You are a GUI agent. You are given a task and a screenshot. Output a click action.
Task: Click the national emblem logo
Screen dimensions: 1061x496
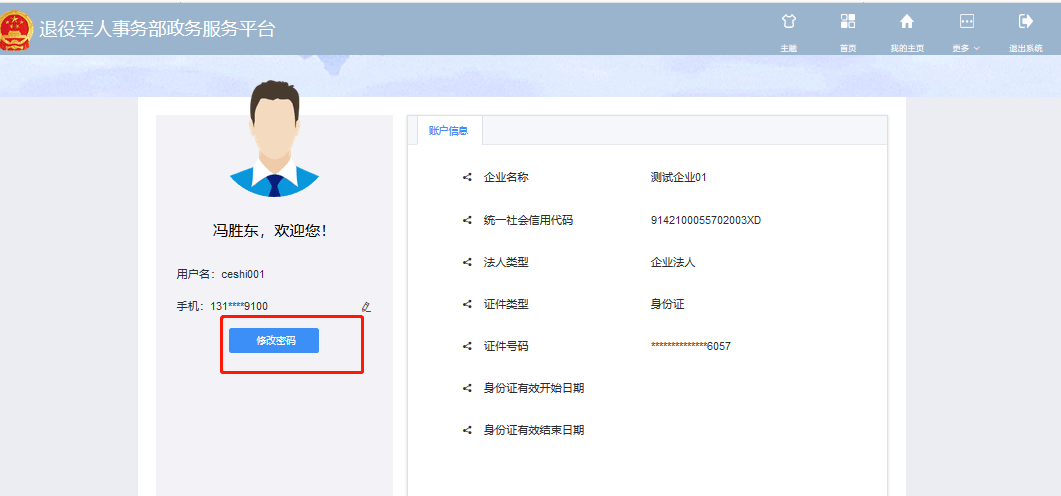point(15,30)
